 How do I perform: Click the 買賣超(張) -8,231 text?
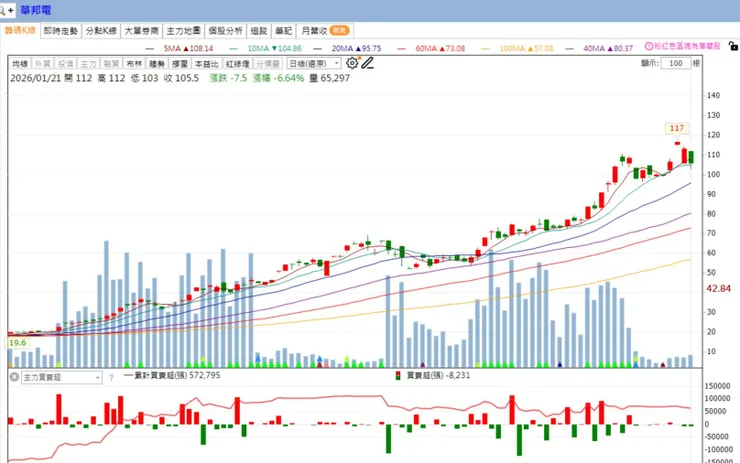click(x=438, y=375)
